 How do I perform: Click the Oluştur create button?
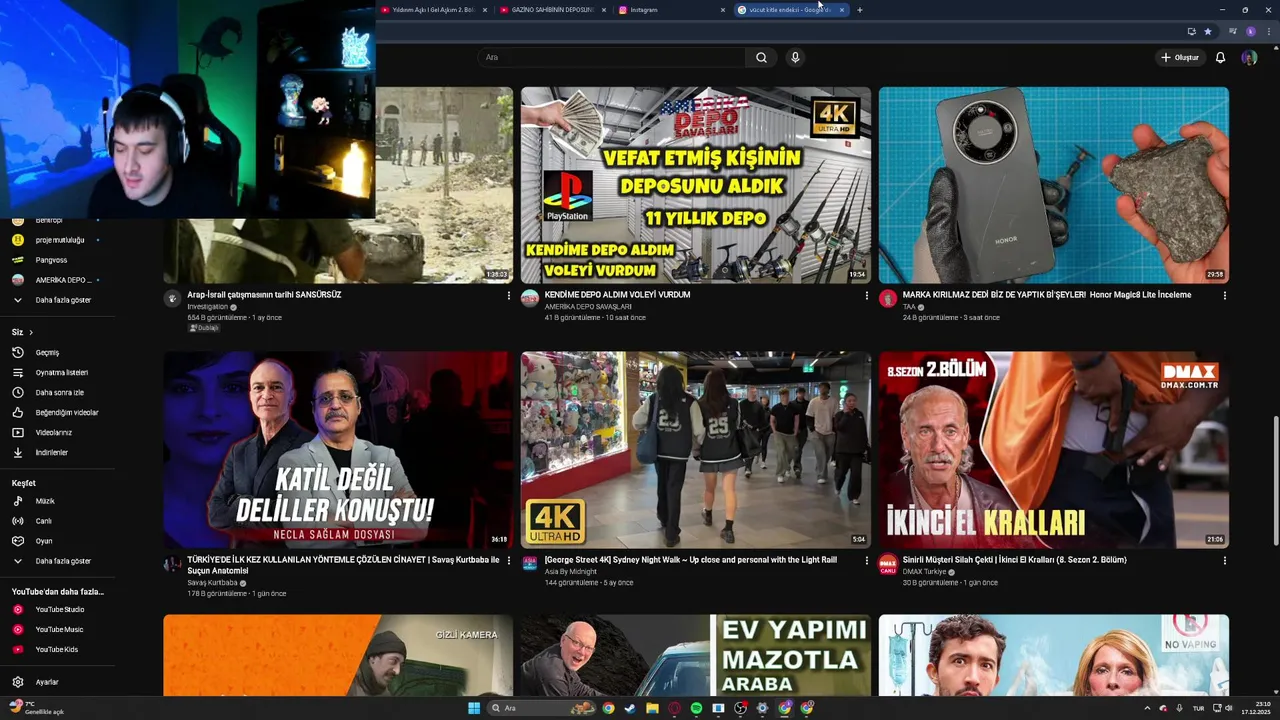click(x=1180, y=58)
